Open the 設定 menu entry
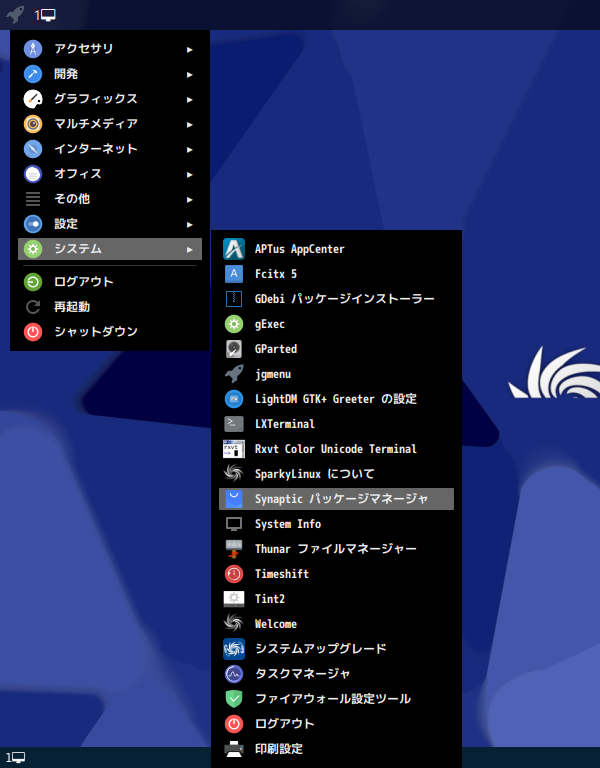This screenshot has width=600, height=768. pos(110,224)
